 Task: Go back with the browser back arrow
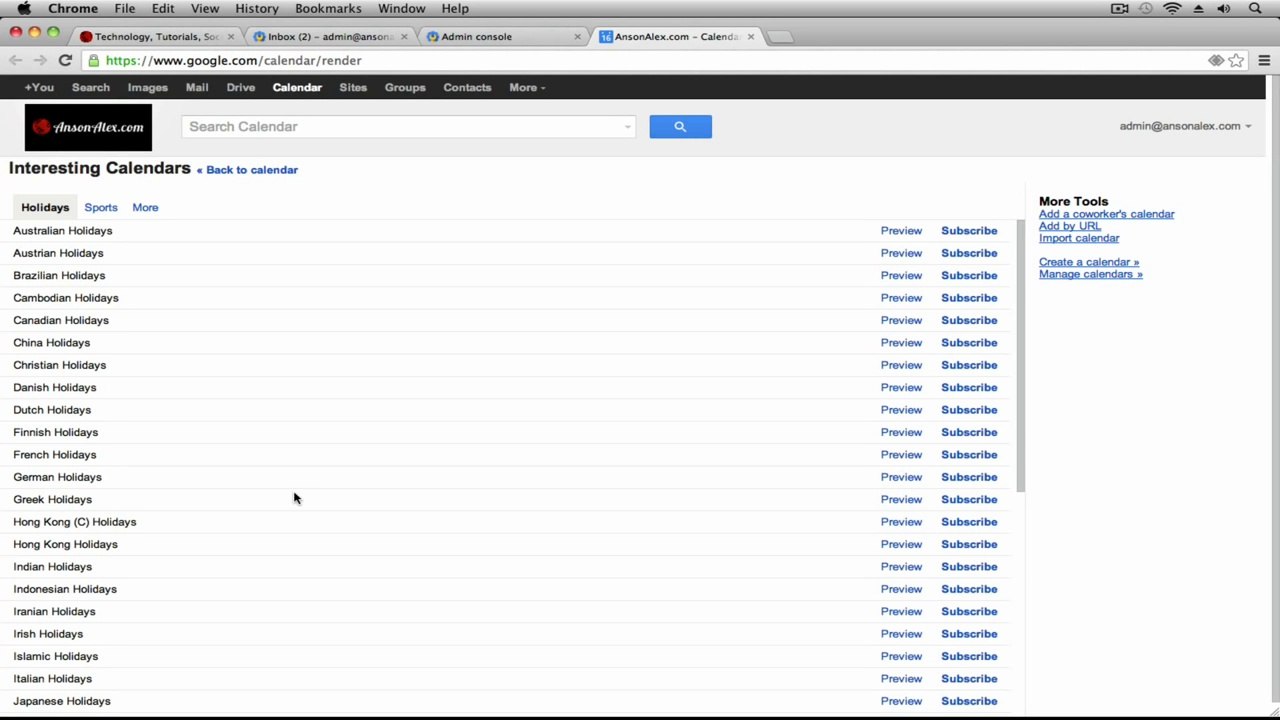[x=15, y=60]
